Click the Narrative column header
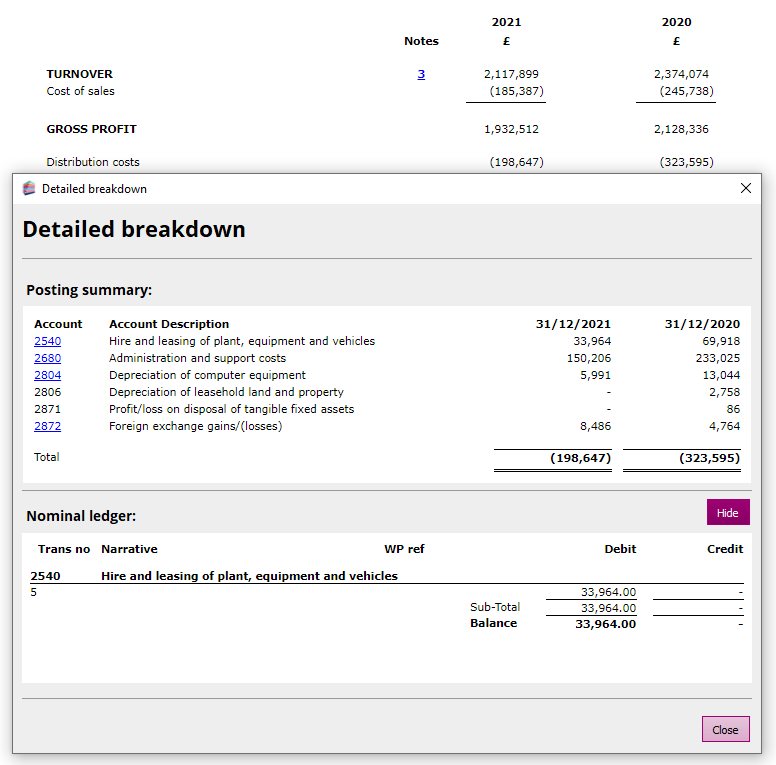 (129, 549)
